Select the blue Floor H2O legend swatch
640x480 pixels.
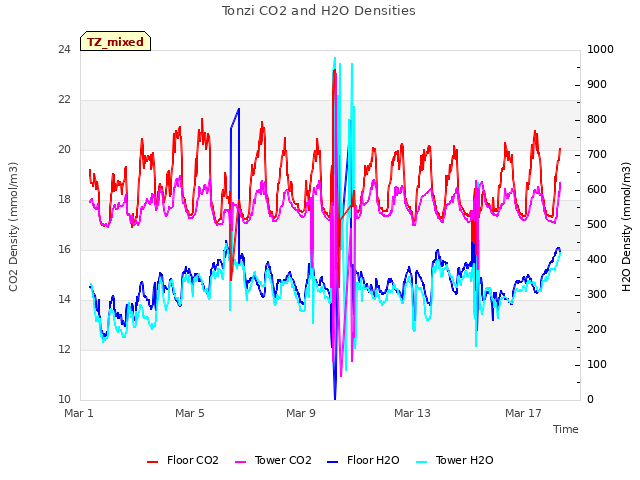333,462
